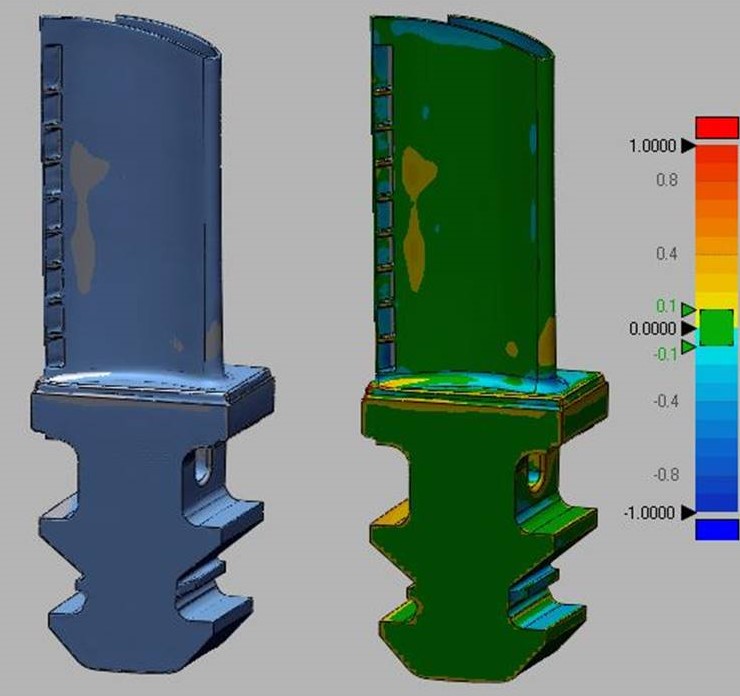The height and width of the screenshot is (696, 740).
Task: Click the 1.0000 maximum scale value
Action: (653, 146)
